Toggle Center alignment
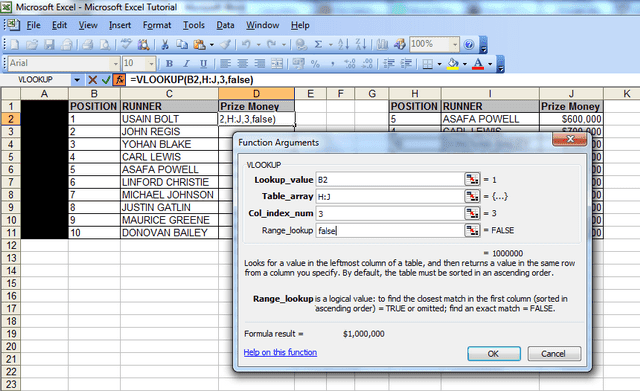Image resolution: width=640 pixels, height=391 pixels. 242,64
